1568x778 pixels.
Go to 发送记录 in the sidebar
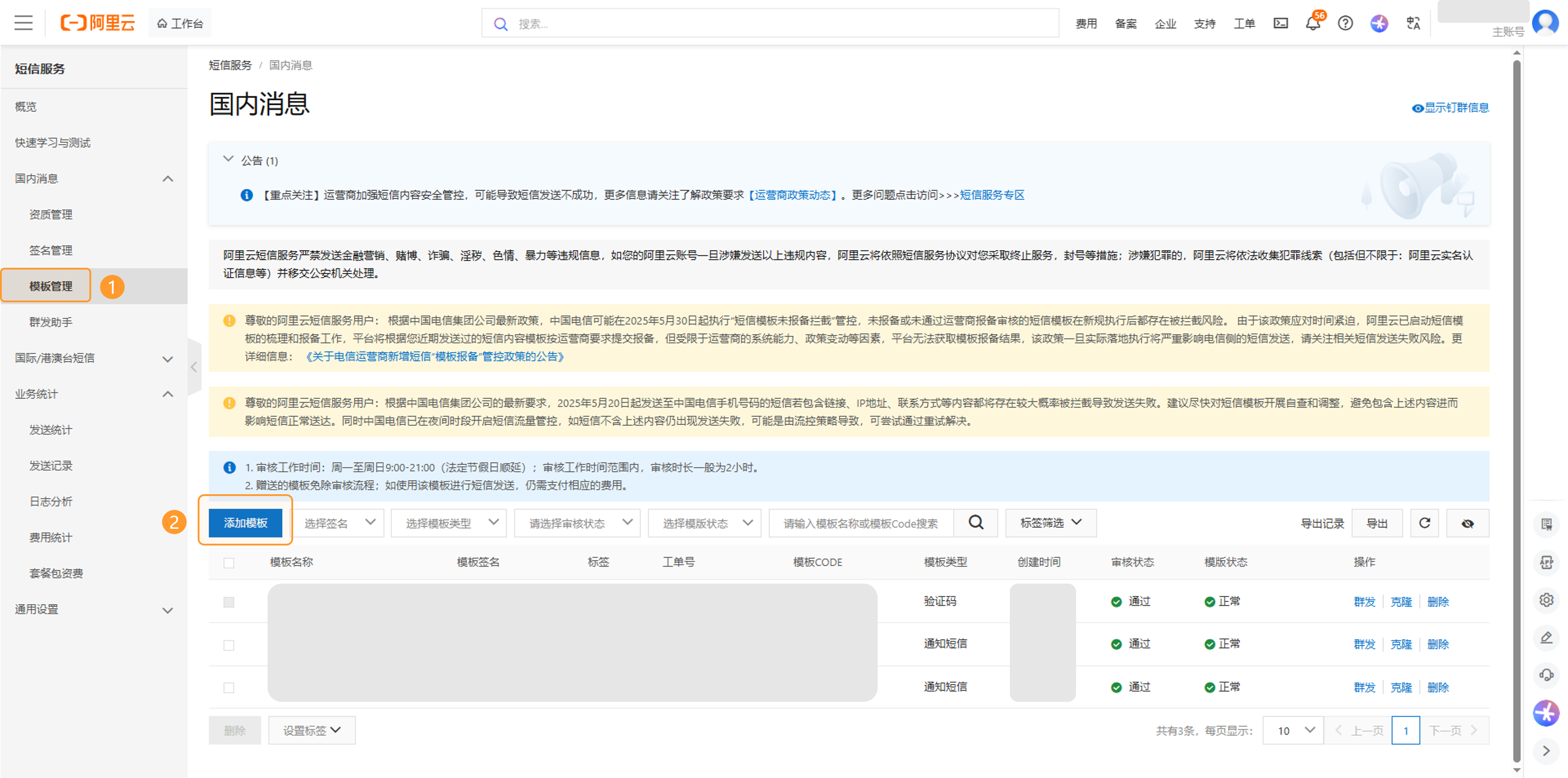click(51, 465)
